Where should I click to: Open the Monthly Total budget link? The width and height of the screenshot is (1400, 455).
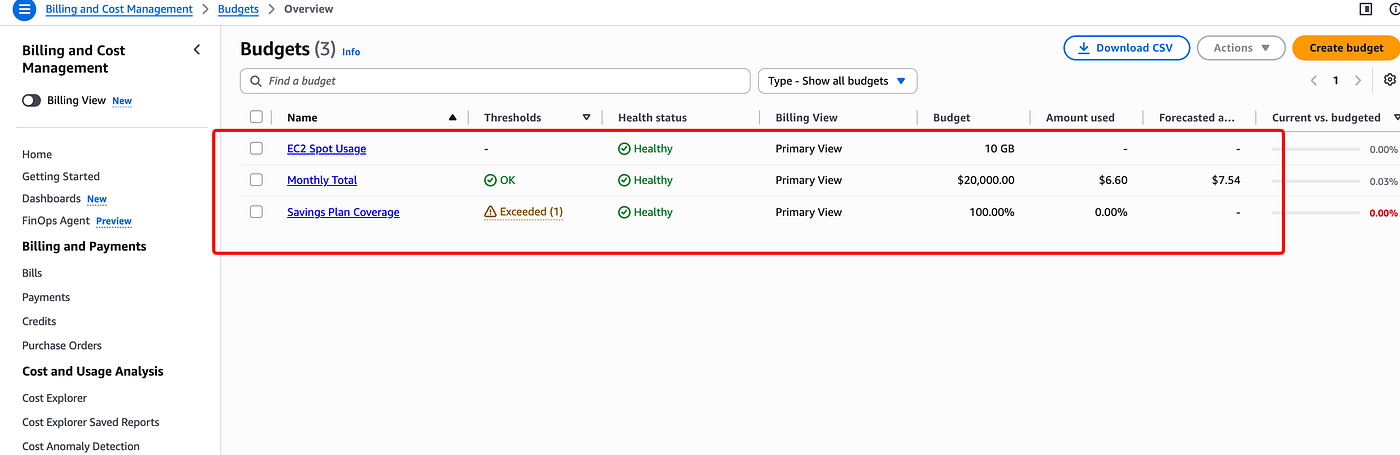point(322,180)
